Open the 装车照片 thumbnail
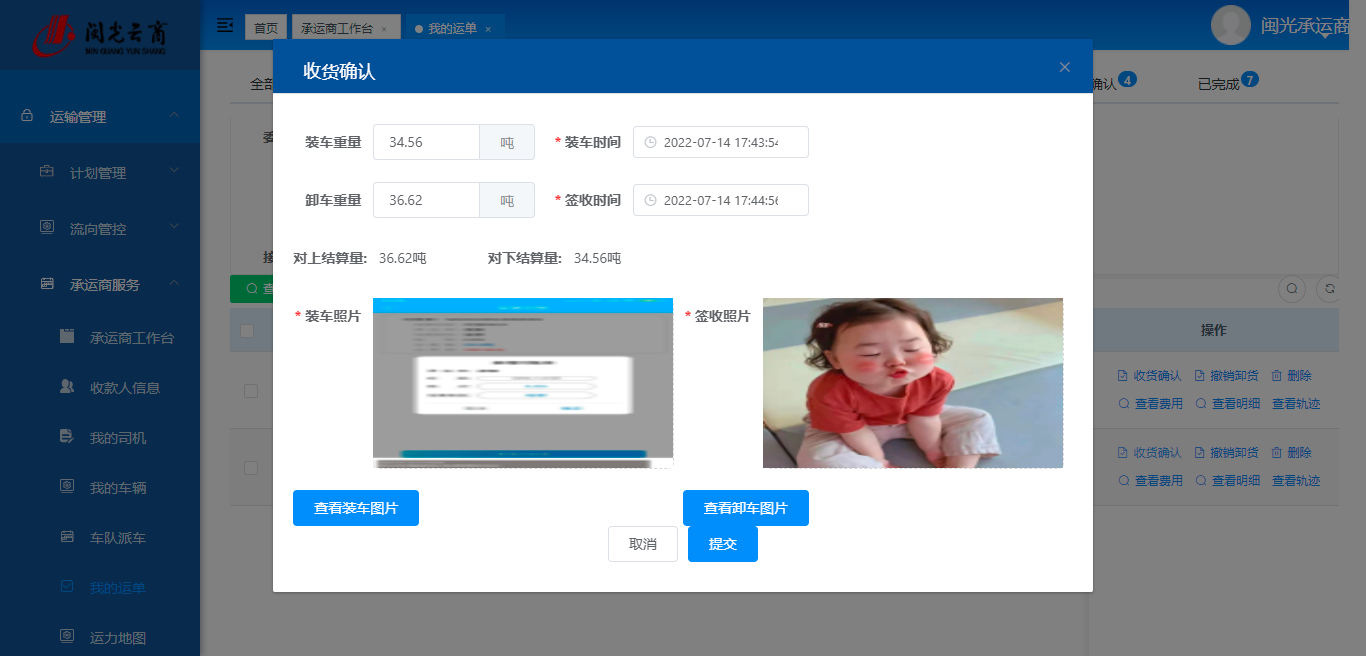Image resolution: width=1366 pixels, height=656 pixels. 523,383
